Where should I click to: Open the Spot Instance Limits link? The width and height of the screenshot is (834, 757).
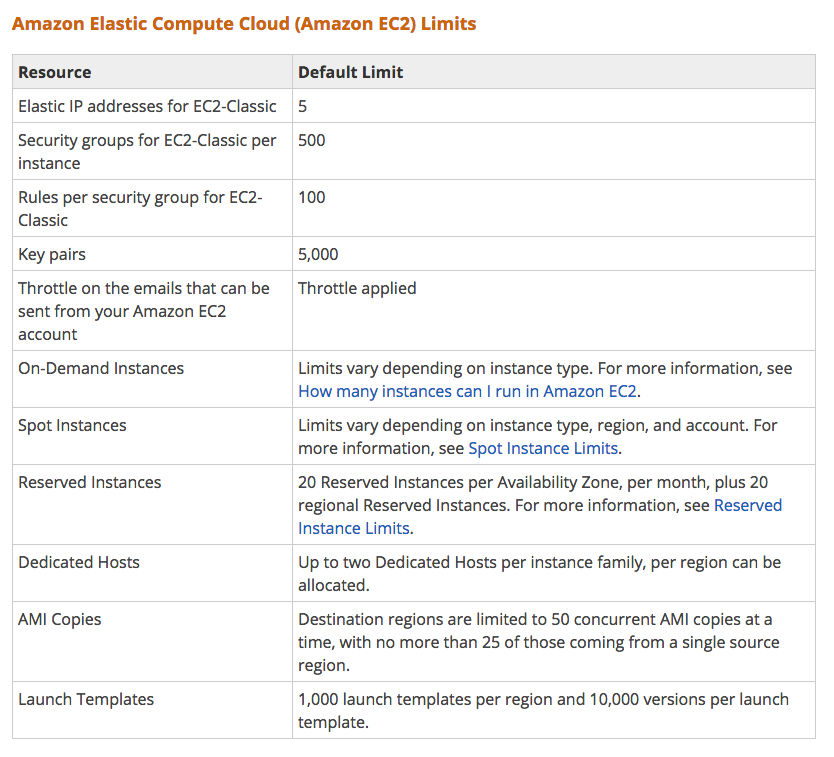click(543, 448)
